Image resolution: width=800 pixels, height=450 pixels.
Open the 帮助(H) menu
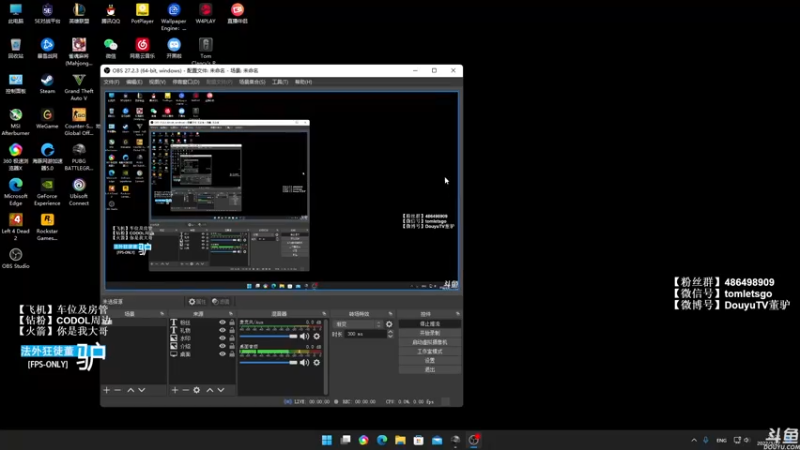(303, 82)
